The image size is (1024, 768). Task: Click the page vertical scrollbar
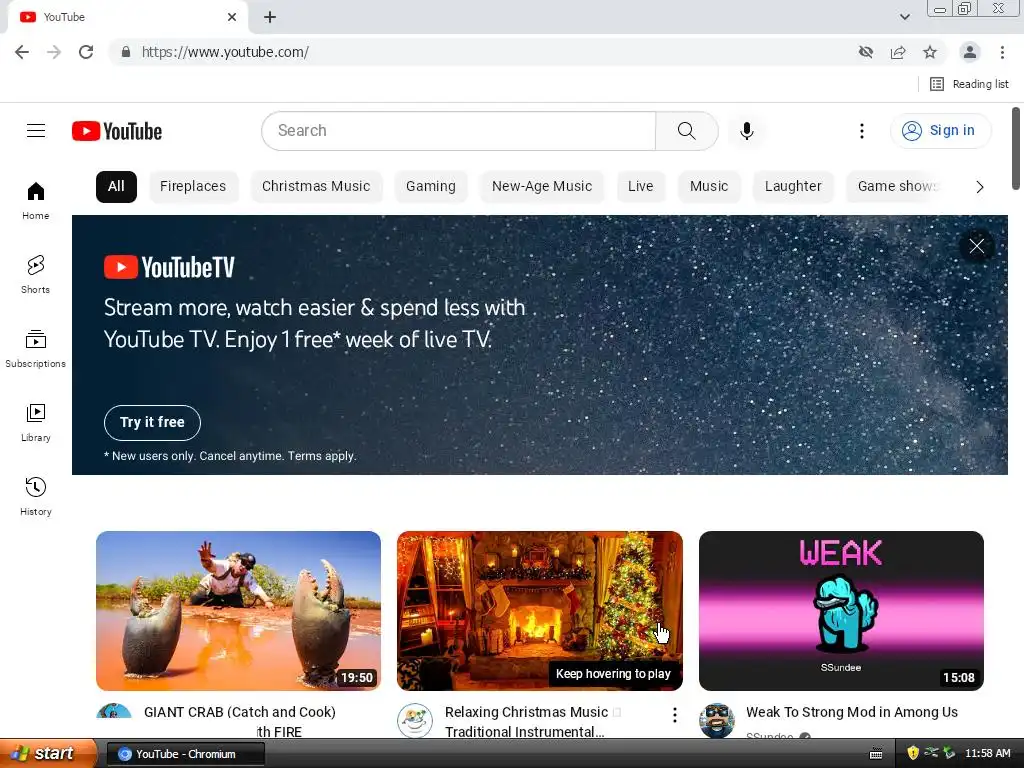1016,148
